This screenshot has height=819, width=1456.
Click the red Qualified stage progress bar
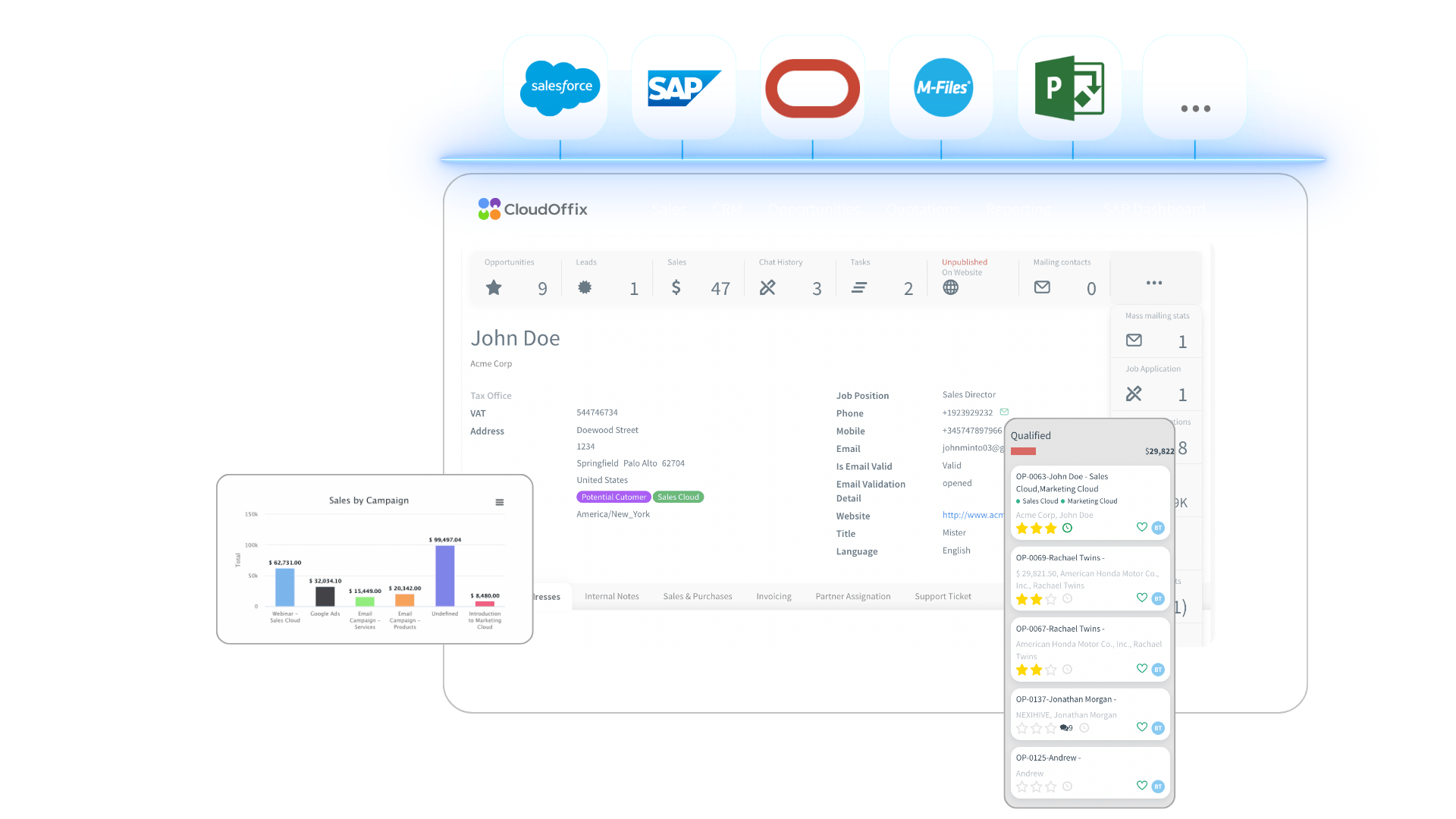pos(1025,450)
